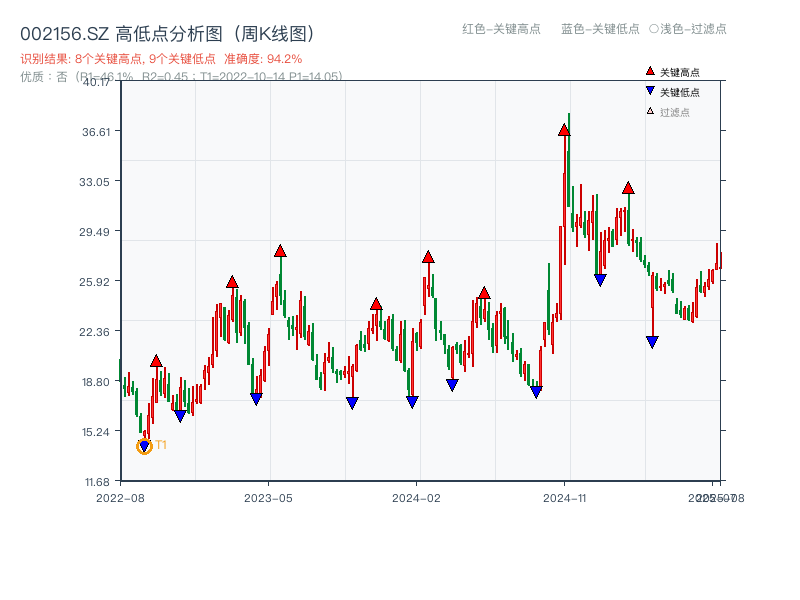The image size is (800, 600).
Task: Click the 15.24 y-axis label
Action: click(96, 432)
